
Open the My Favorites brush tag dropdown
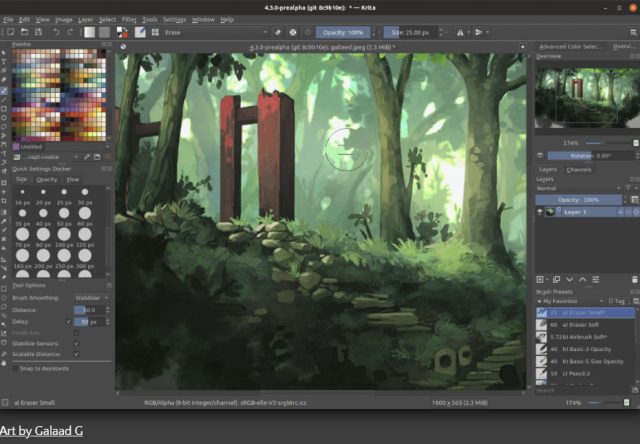pos(571,301)
